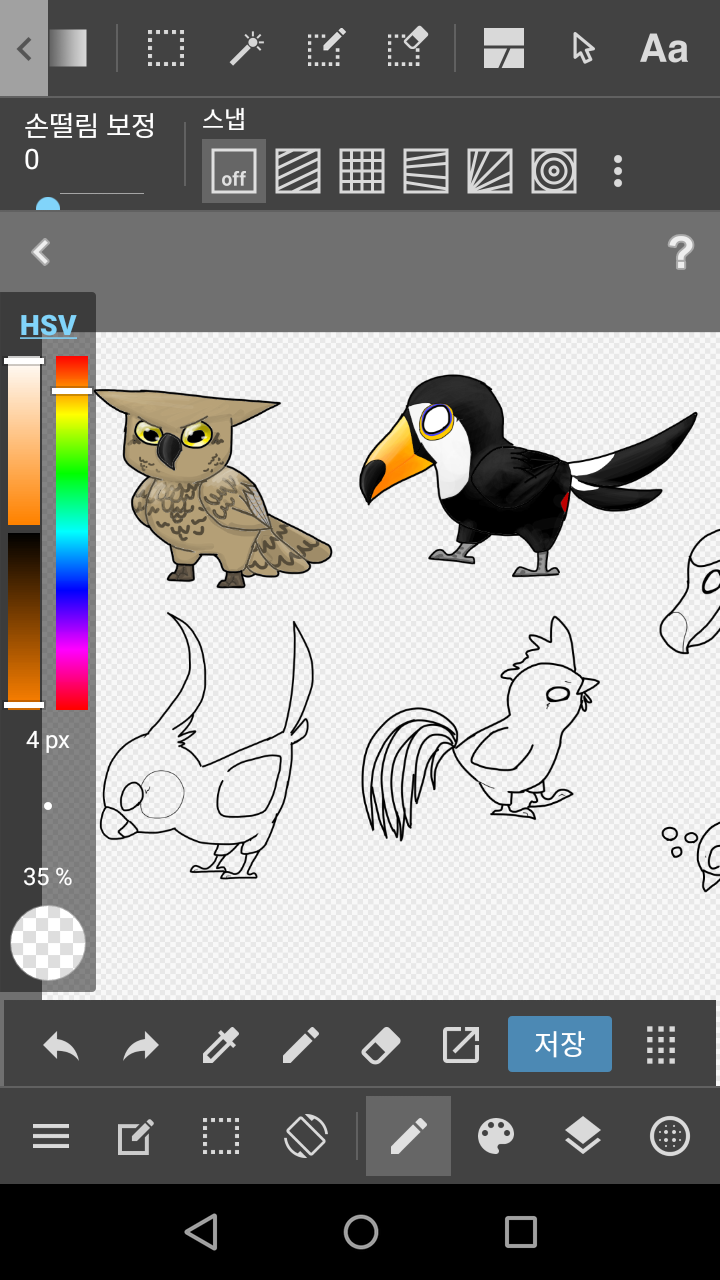Open the export/share icon
Image resolution: width=720 pixels, height=1280 pixels.
461,1045
